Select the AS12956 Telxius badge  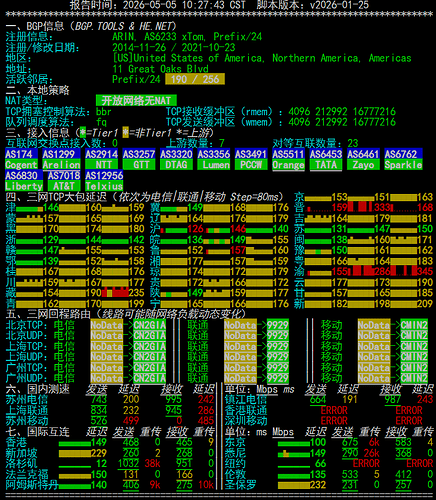point(104,181)
